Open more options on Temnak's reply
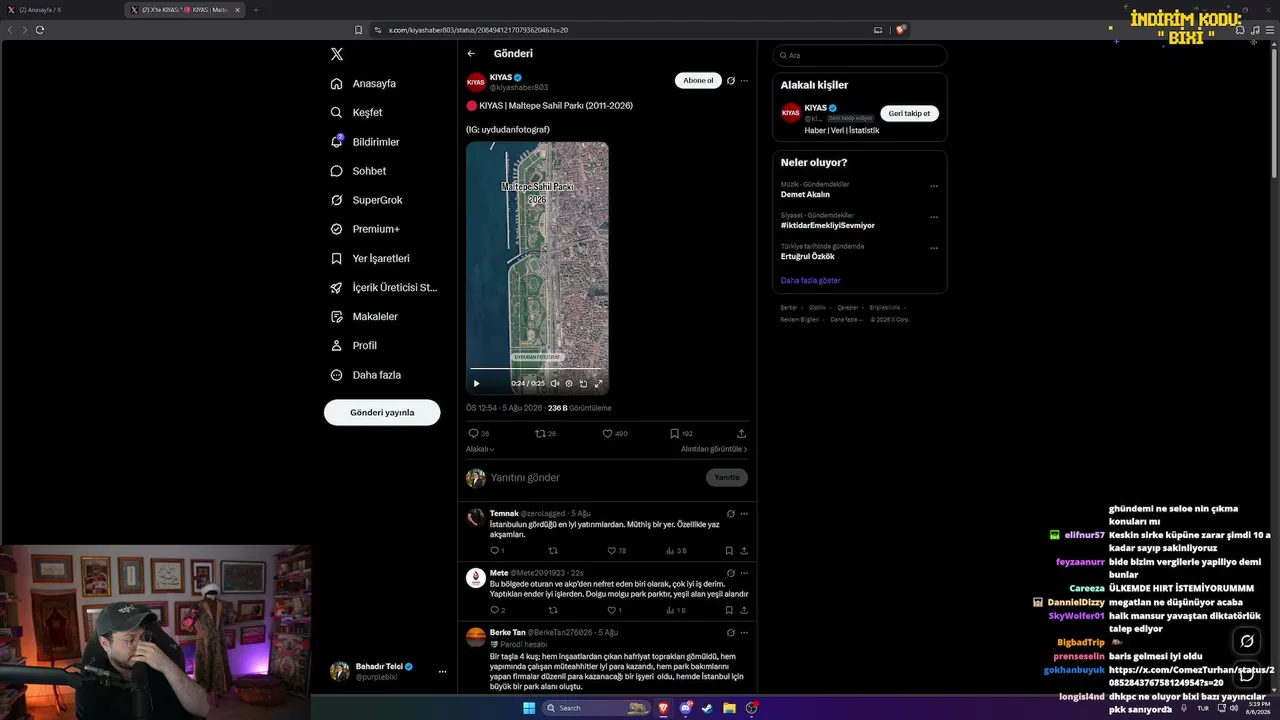This screenshot has width=1280, height=720. pyautogui.click(x=744, y=514)
